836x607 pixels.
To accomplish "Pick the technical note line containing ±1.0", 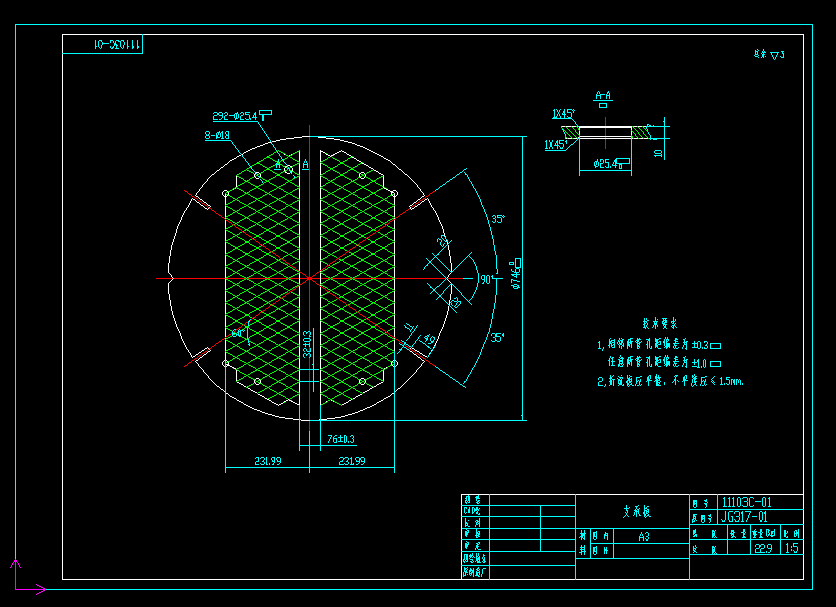I will coord(664,363).
